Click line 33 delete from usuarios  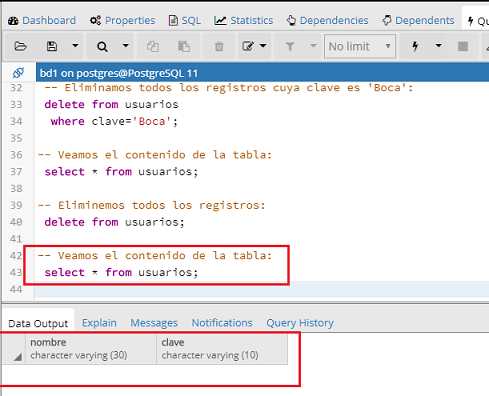pos(112,104)
